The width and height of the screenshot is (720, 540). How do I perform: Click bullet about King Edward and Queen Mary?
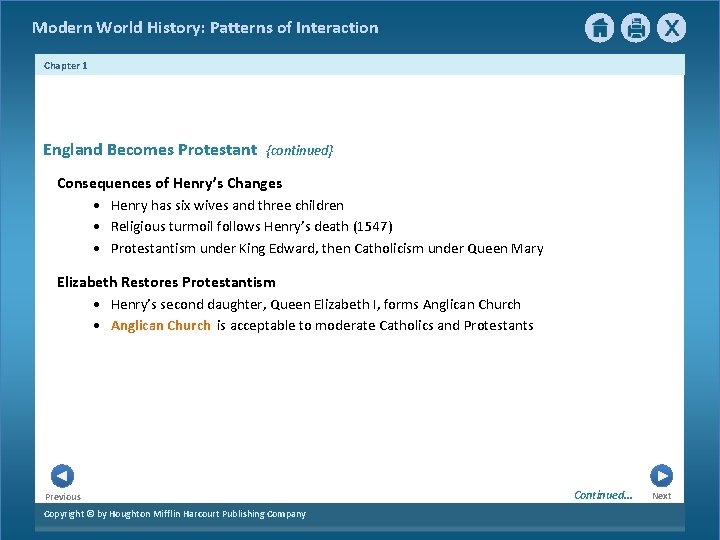point(327,248)
